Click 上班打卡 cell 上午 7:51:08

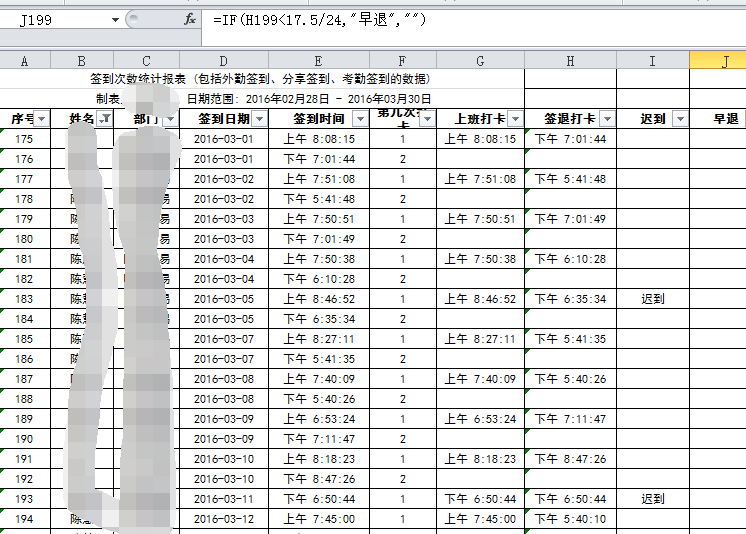click(480, 179)
